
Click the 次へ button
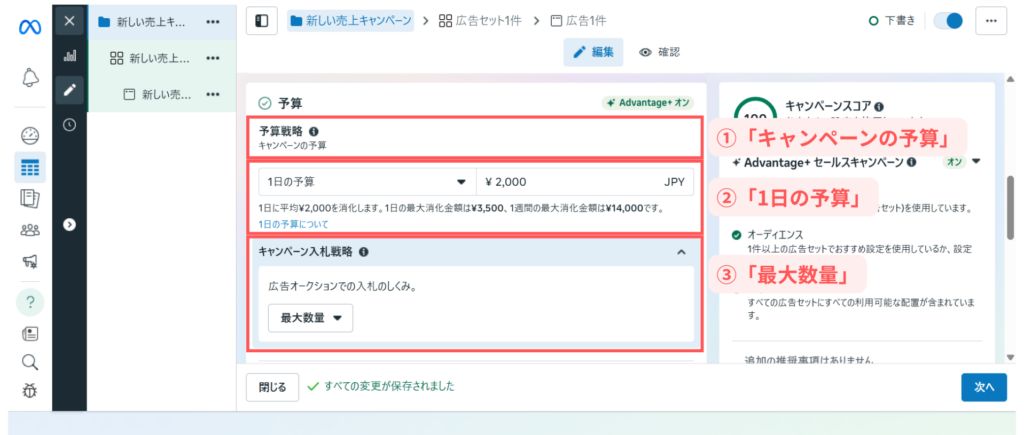click(x=984, y=387)
